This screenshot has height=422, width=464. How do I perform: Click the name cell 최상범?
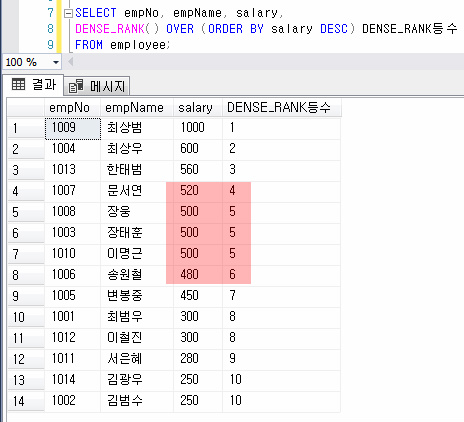[x=137, y=128]
